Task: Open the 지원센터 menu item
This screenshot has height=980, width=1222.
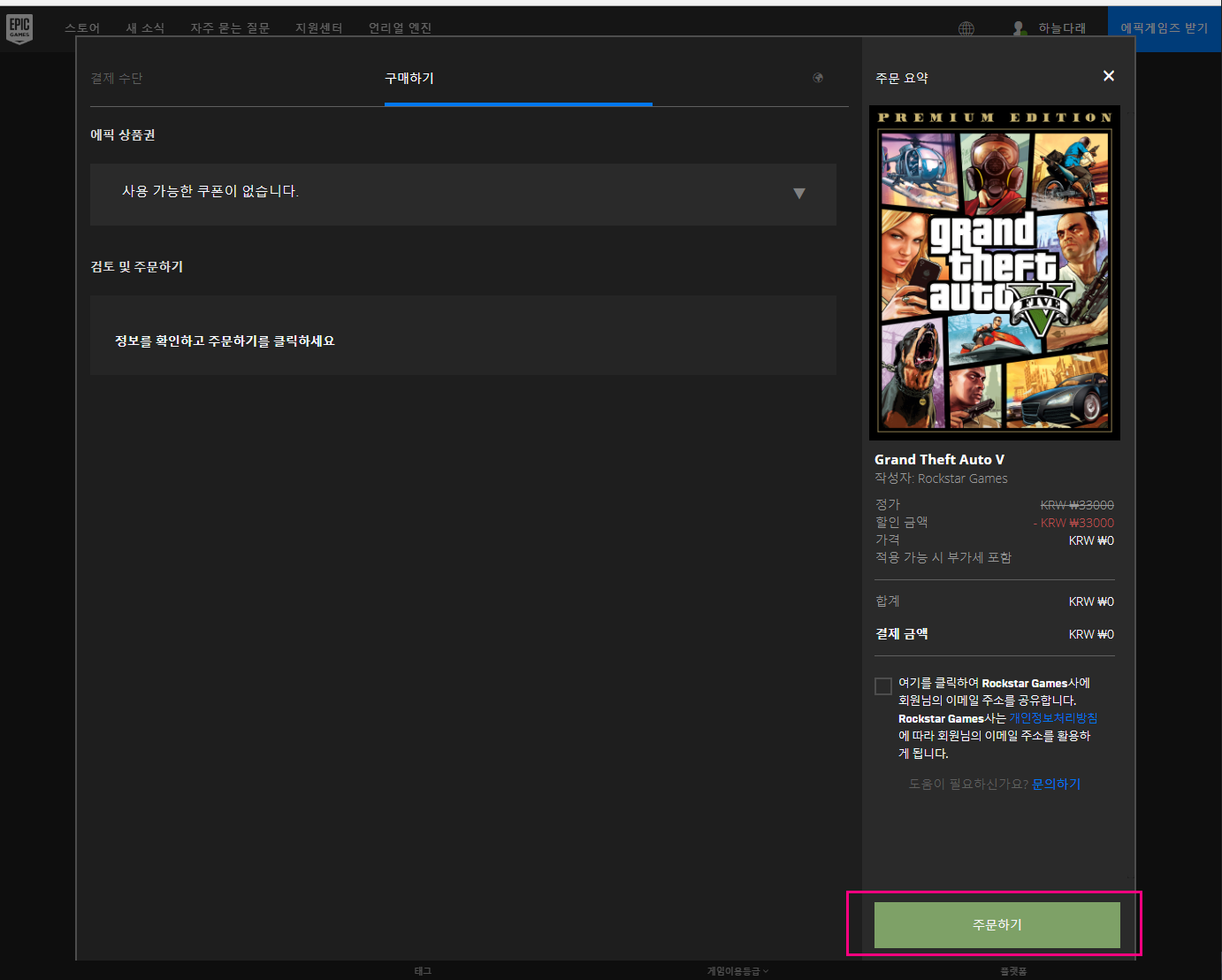Action: (319, 28)
